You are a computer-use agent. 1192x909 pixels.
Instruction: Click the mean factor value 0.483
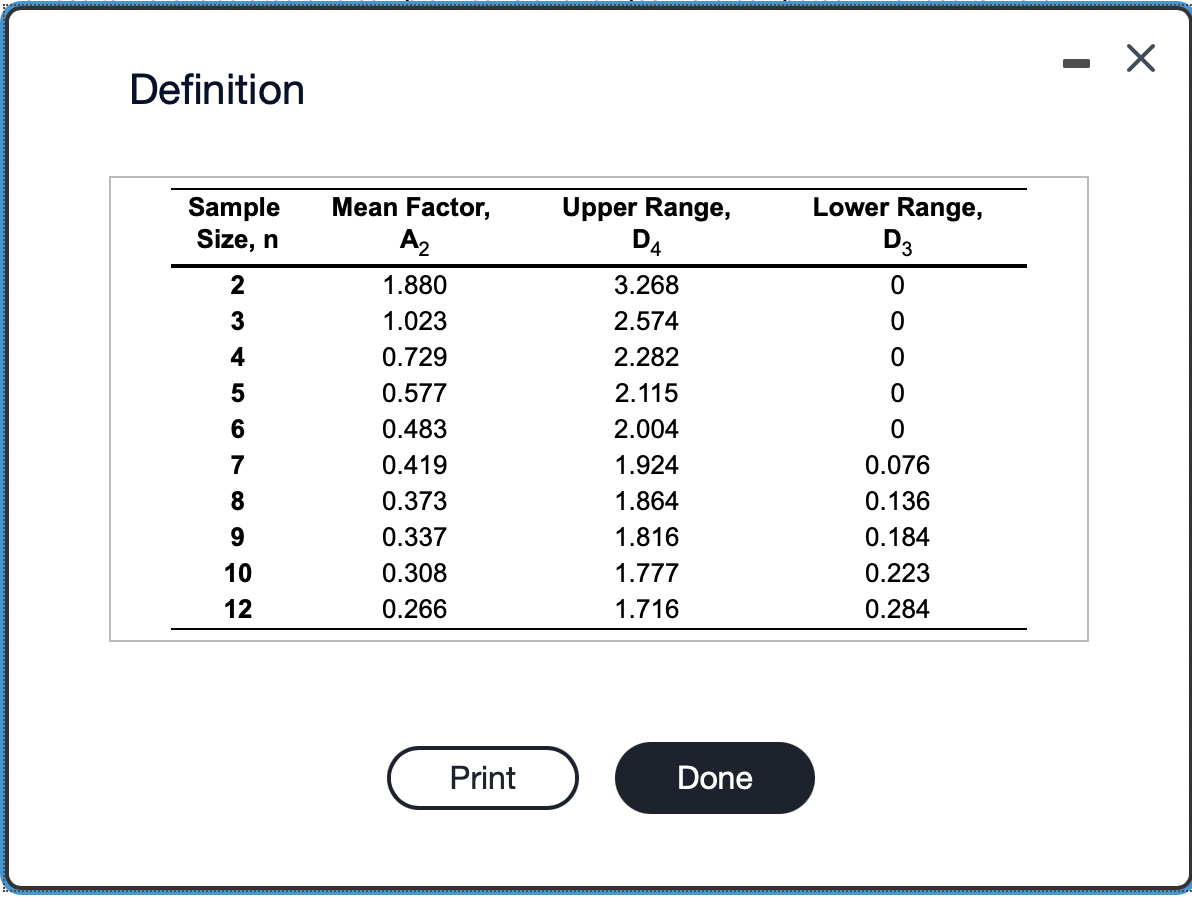click(414, 429)
